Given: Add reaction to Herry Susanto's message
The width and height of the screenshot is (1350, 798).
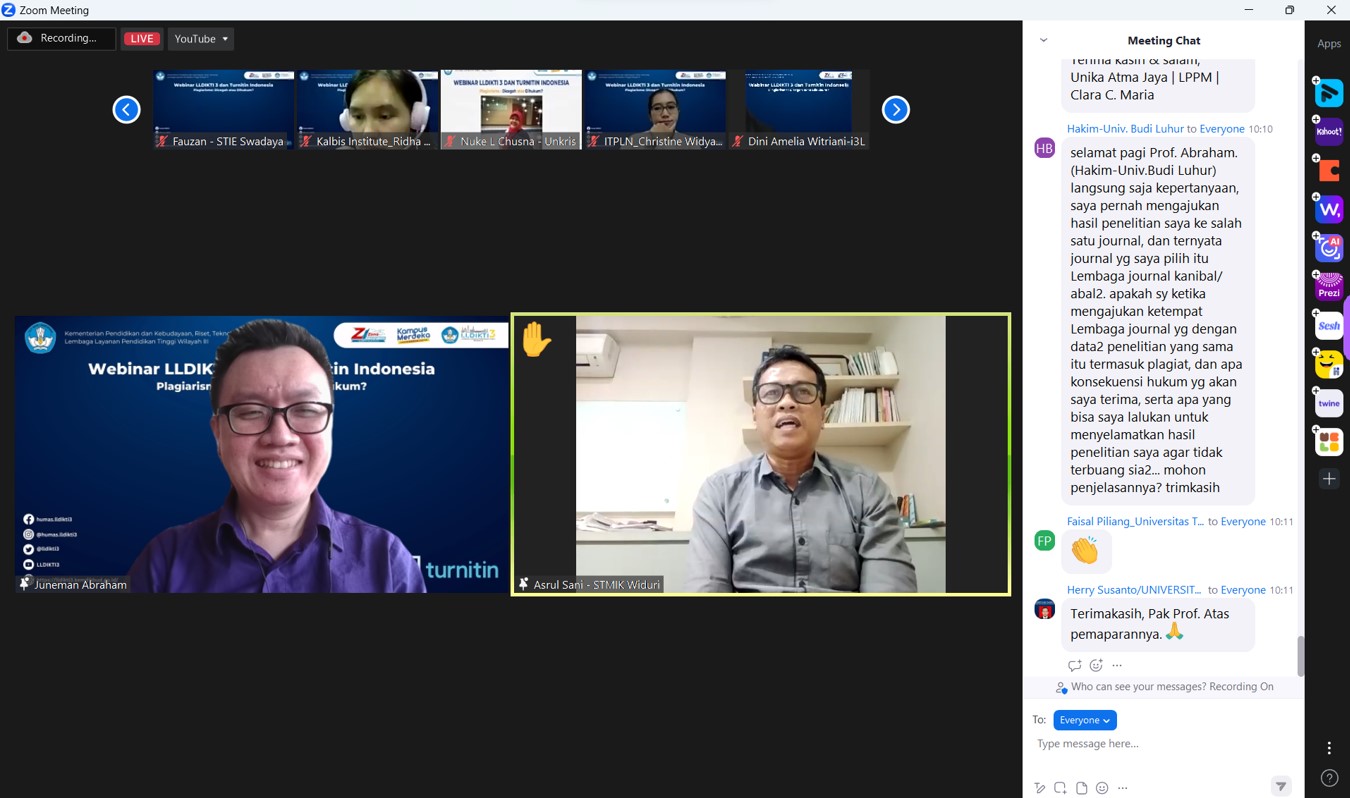Looking at the screenshot, I should coord(1096,665).
